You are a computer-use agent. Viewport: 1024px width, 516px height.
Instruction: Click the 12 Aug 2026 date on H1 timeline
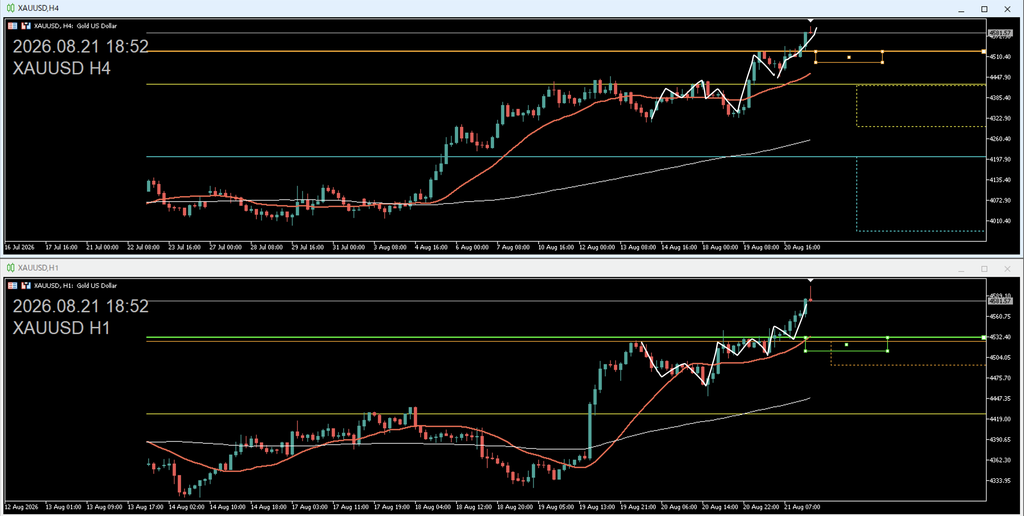[x=20, y=506]
